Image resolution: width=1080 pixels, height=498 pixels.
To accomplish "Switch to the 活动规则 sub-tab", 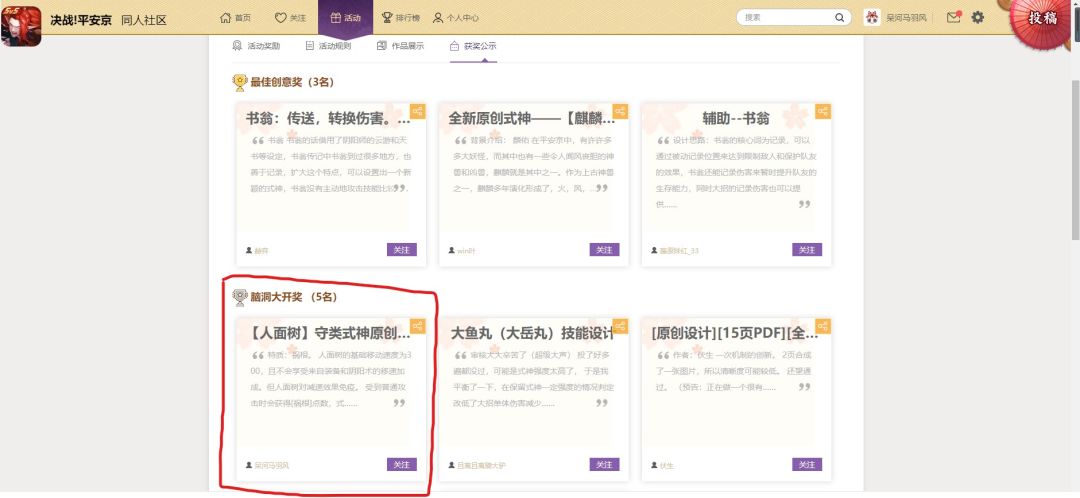I will point(328,46).
